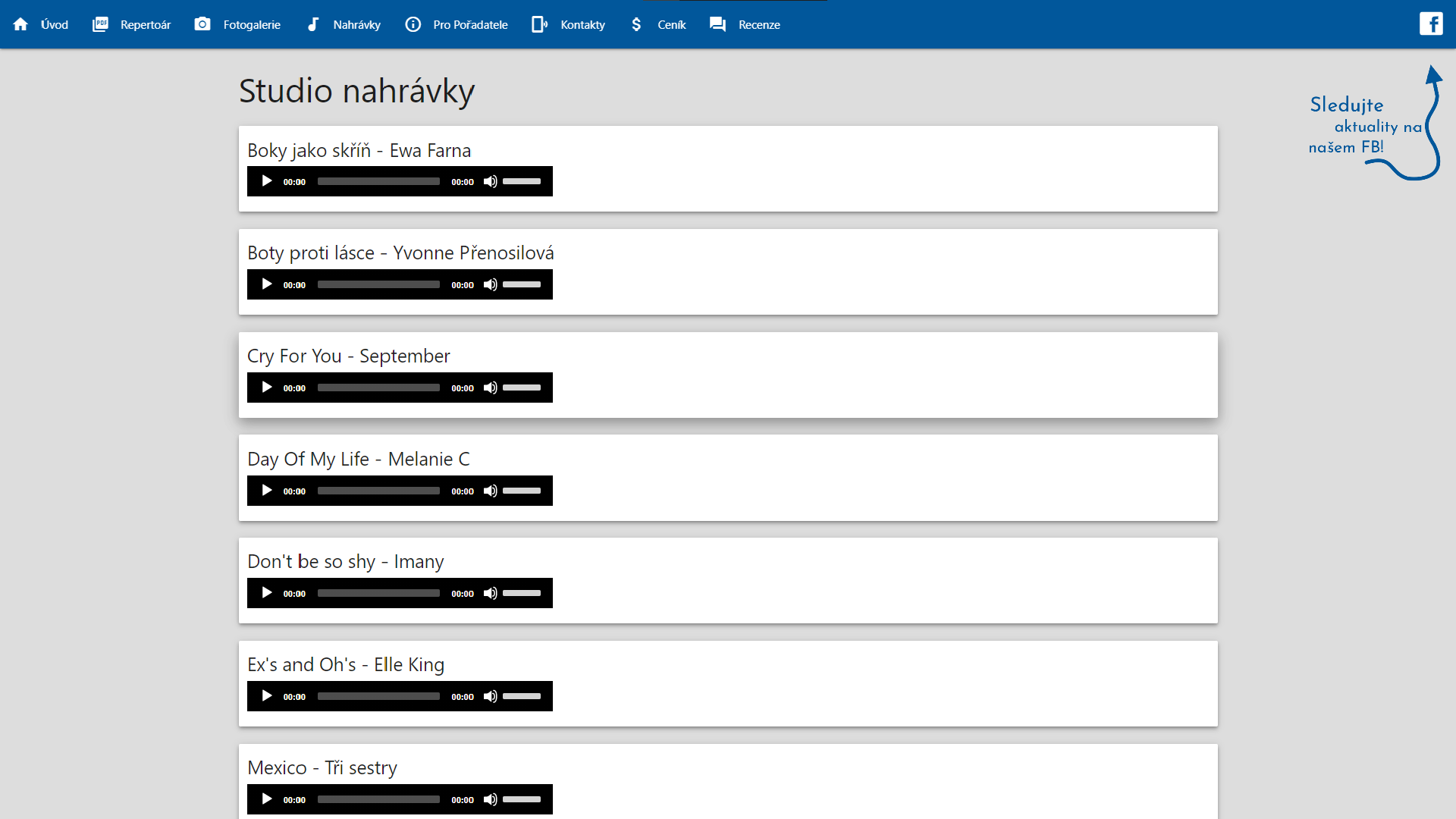Screen dimensions: 1456x819
Task: Mute the Cry For You audio player
Action: click(x=491, y=388)
